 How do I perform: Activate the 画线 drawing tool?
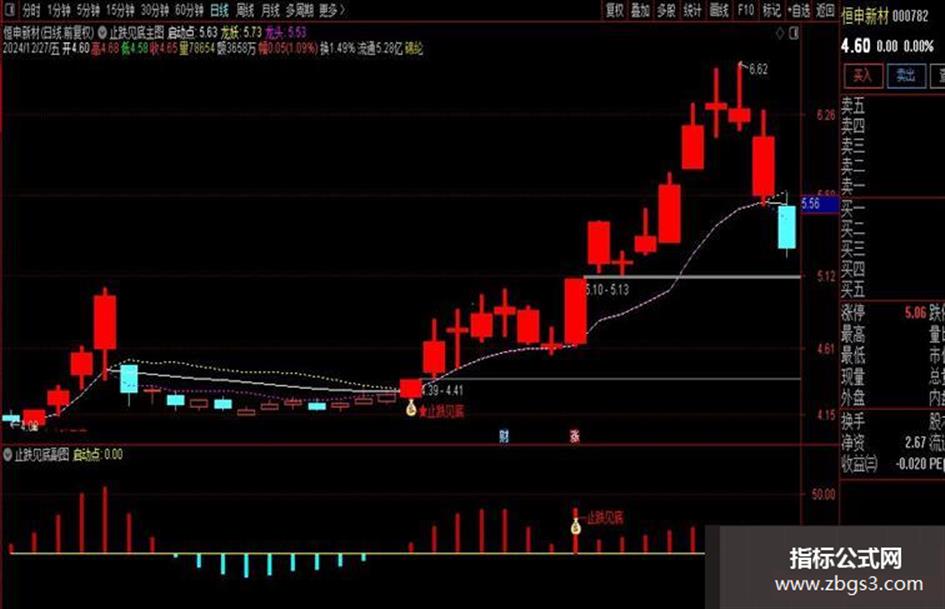[x=719, y=10]
